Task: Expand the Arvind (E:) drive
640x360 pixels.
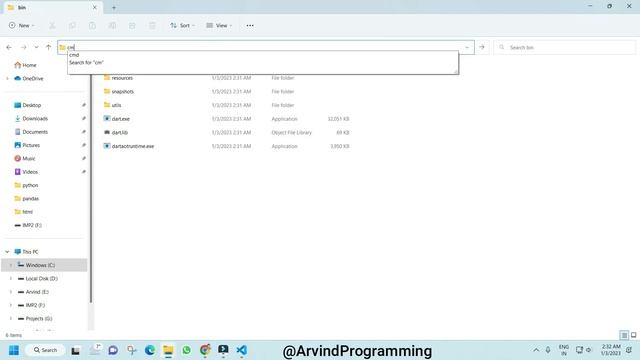Action: point(11,292)
